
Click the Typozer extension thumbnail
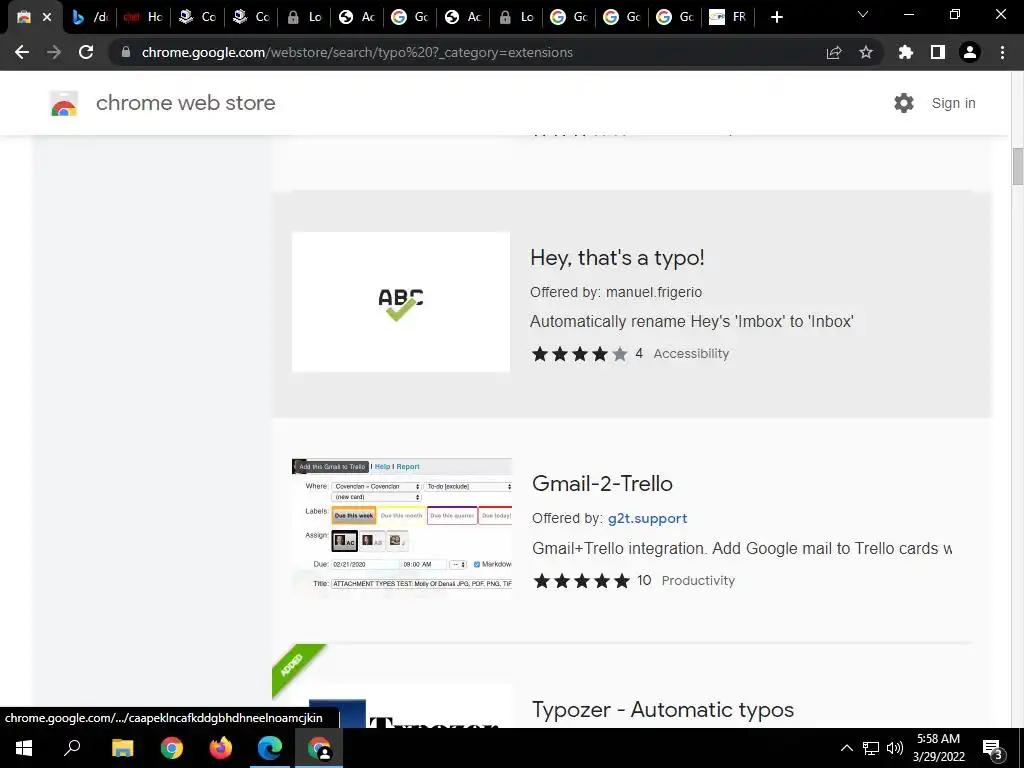[401, 707]
